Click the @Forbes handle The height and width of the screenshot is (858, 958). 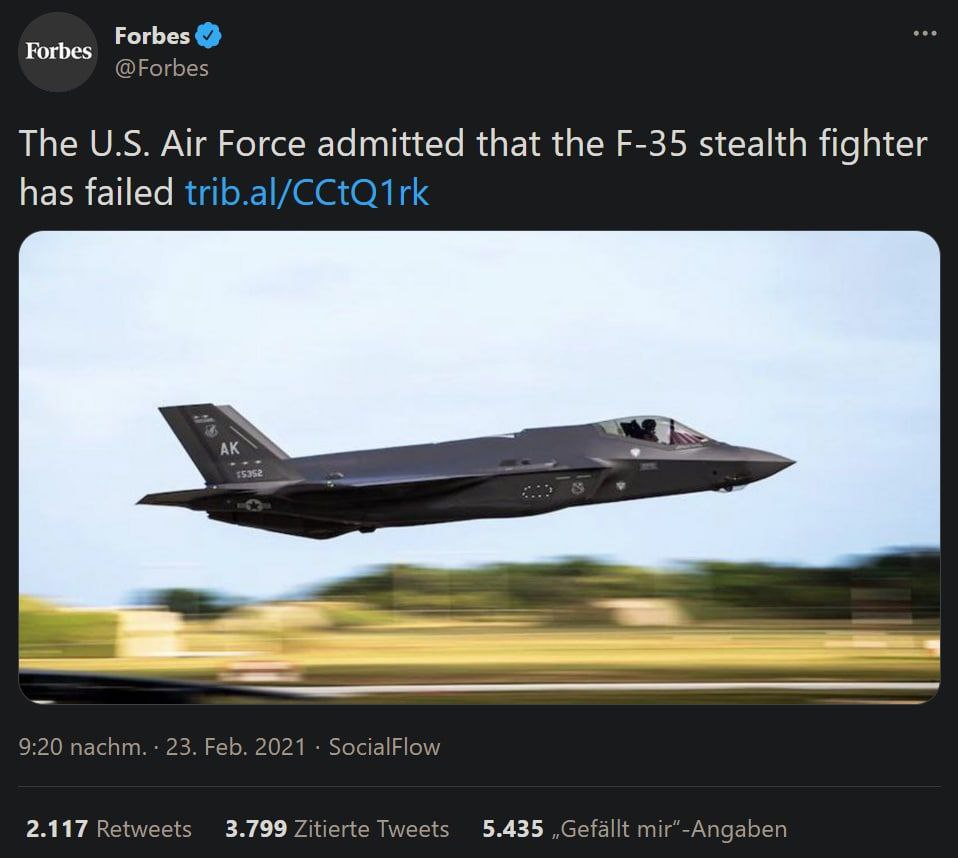(x=162, y=69)
